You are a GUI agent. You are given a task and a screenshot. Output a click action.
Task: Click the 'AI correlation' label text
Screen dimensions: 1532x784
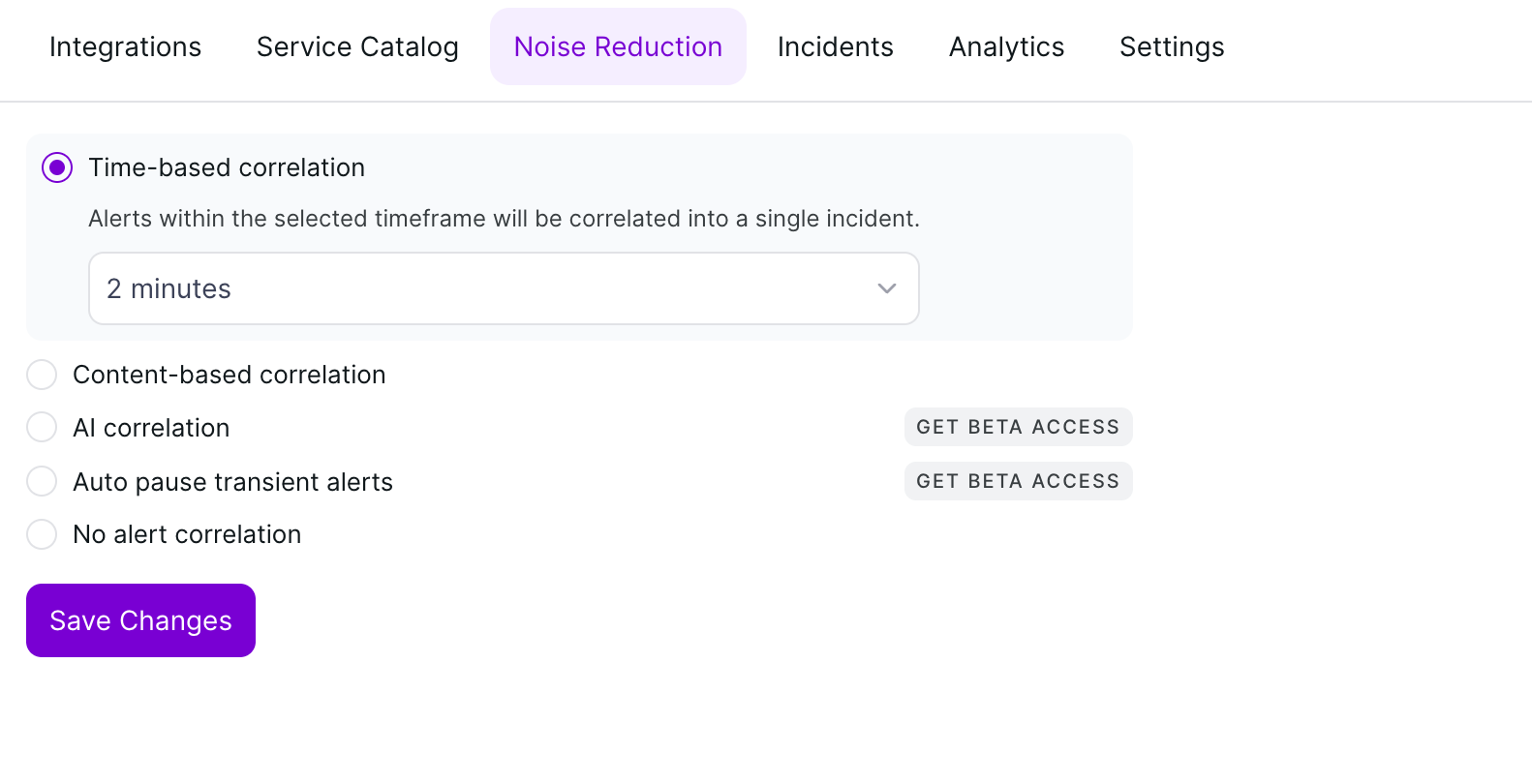point(151,428)
